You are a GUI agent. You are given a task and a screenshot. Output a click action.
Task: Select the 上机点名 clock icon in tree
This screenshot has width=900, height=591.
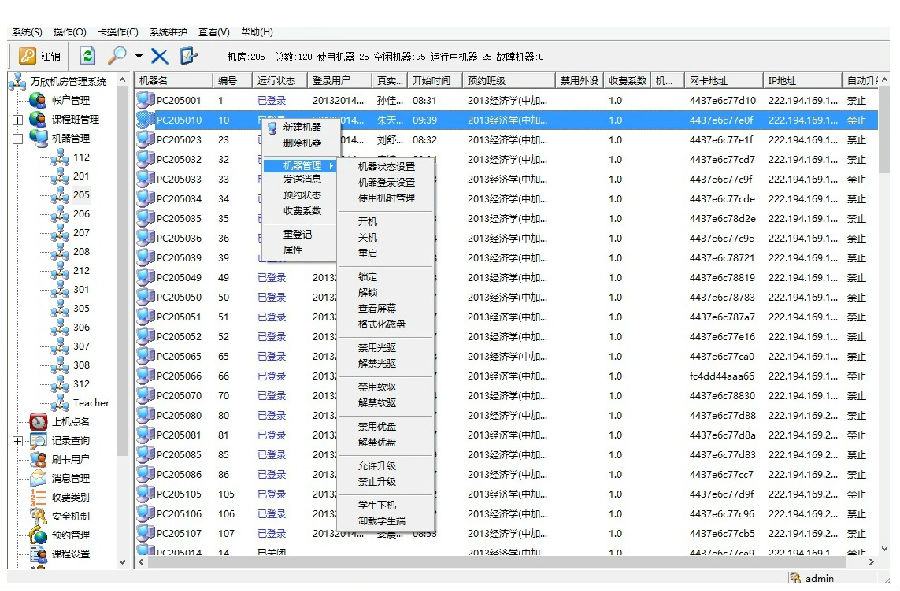[38, 421]
